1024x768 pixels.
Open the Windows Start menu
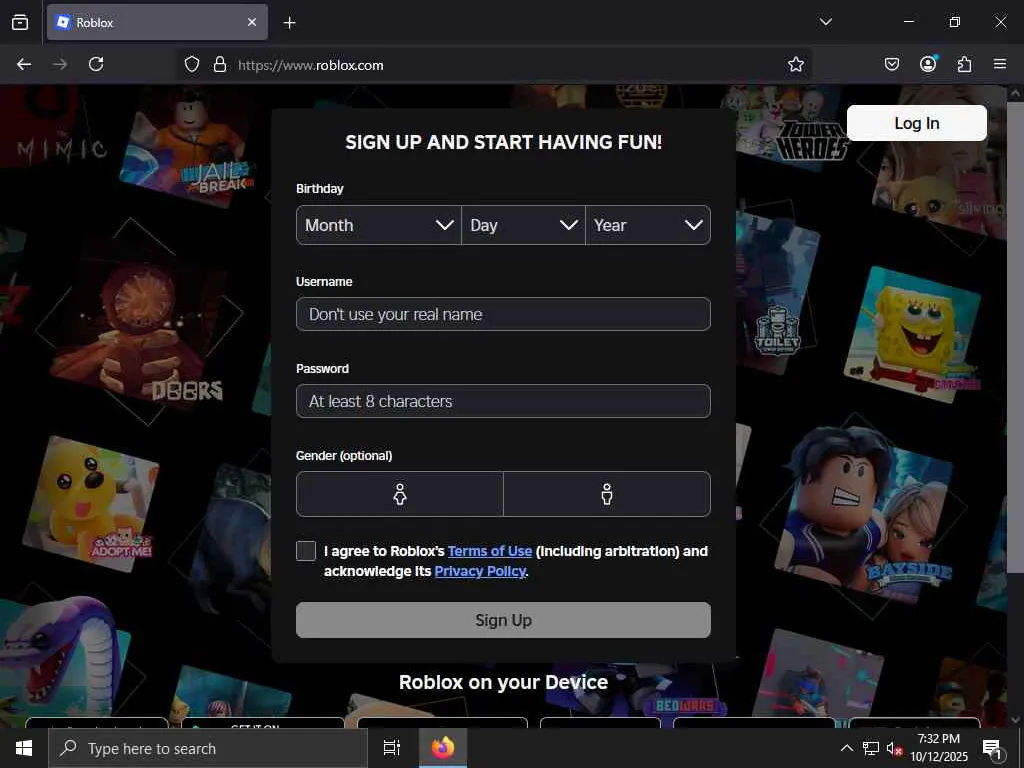pyautogui.click(x=24, y=748)
